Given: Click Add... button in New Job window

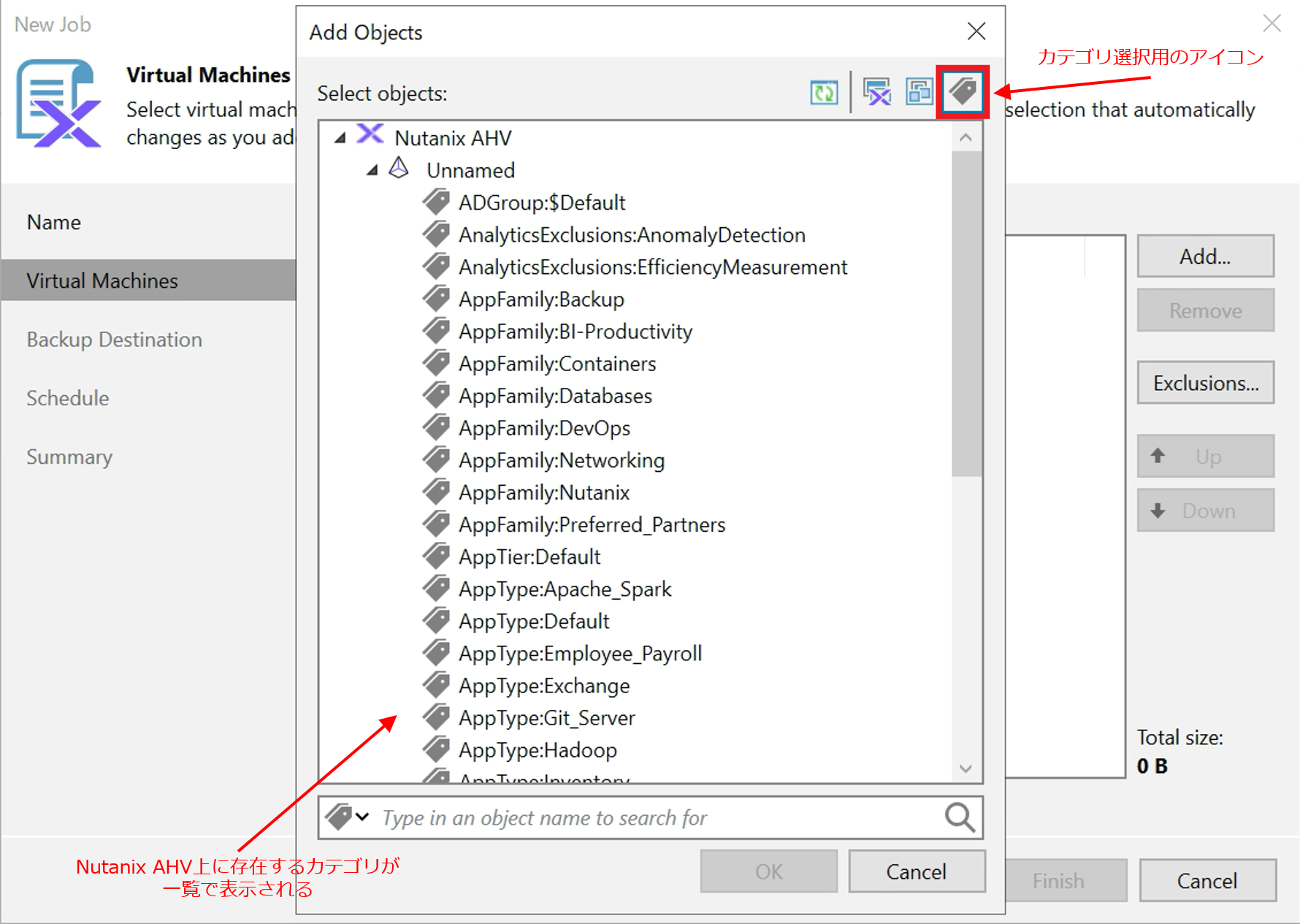Looking at the screenshot, I should click(1205, 256).
